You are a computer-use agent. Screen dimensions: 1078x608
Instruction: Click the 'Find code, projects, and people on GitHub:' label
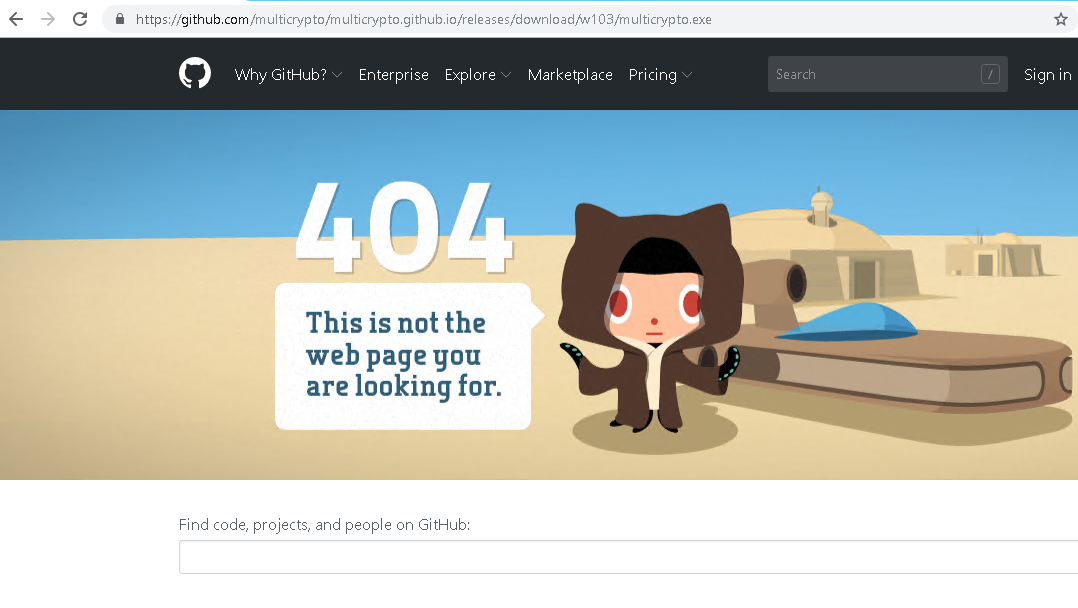(324, 525)
